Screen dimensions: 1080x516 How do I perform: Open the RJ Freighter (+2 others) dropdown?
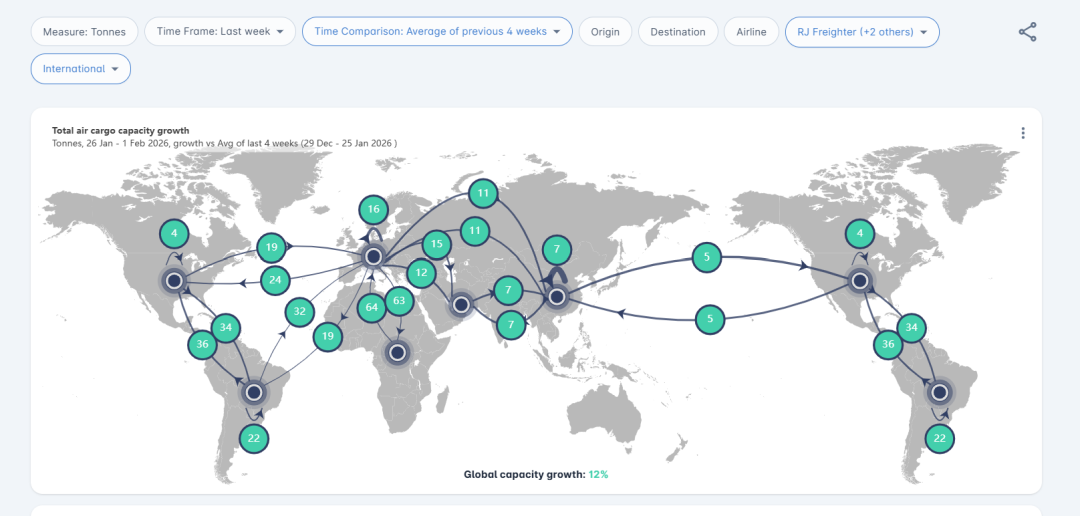(x=861, y=32)
